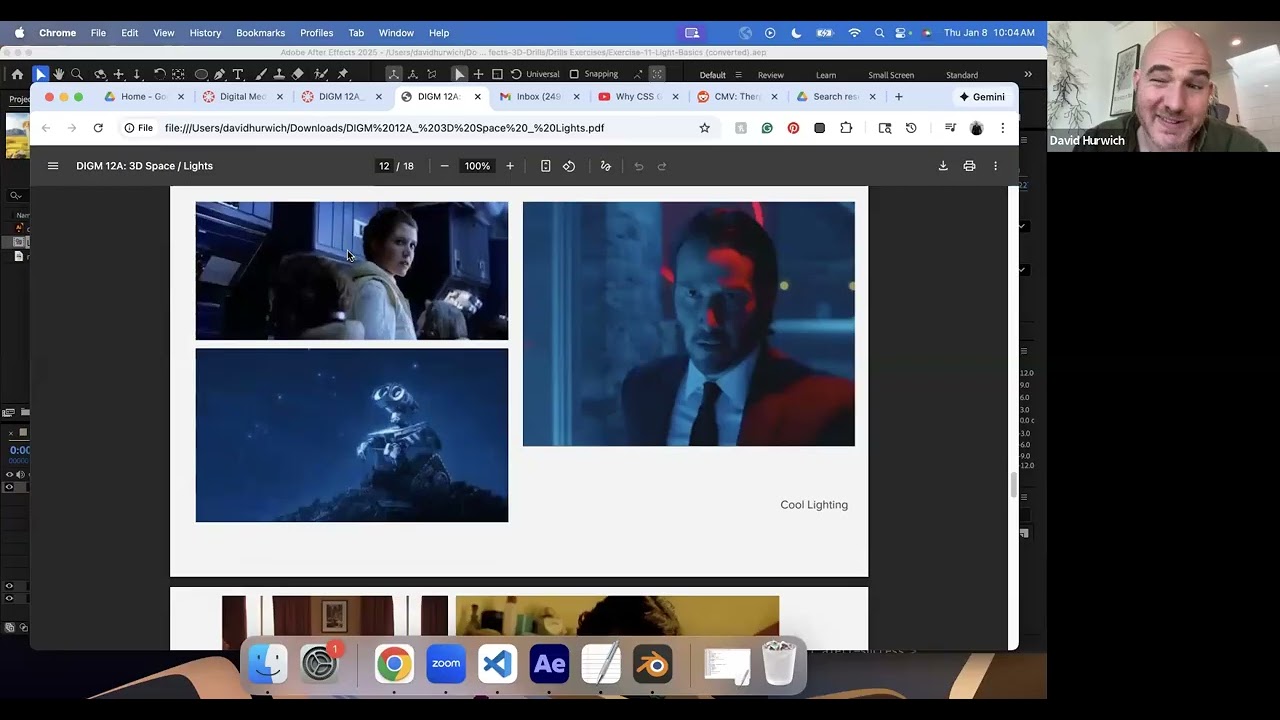Toggle the After Effects Snapping checkbox

point(574,74)
